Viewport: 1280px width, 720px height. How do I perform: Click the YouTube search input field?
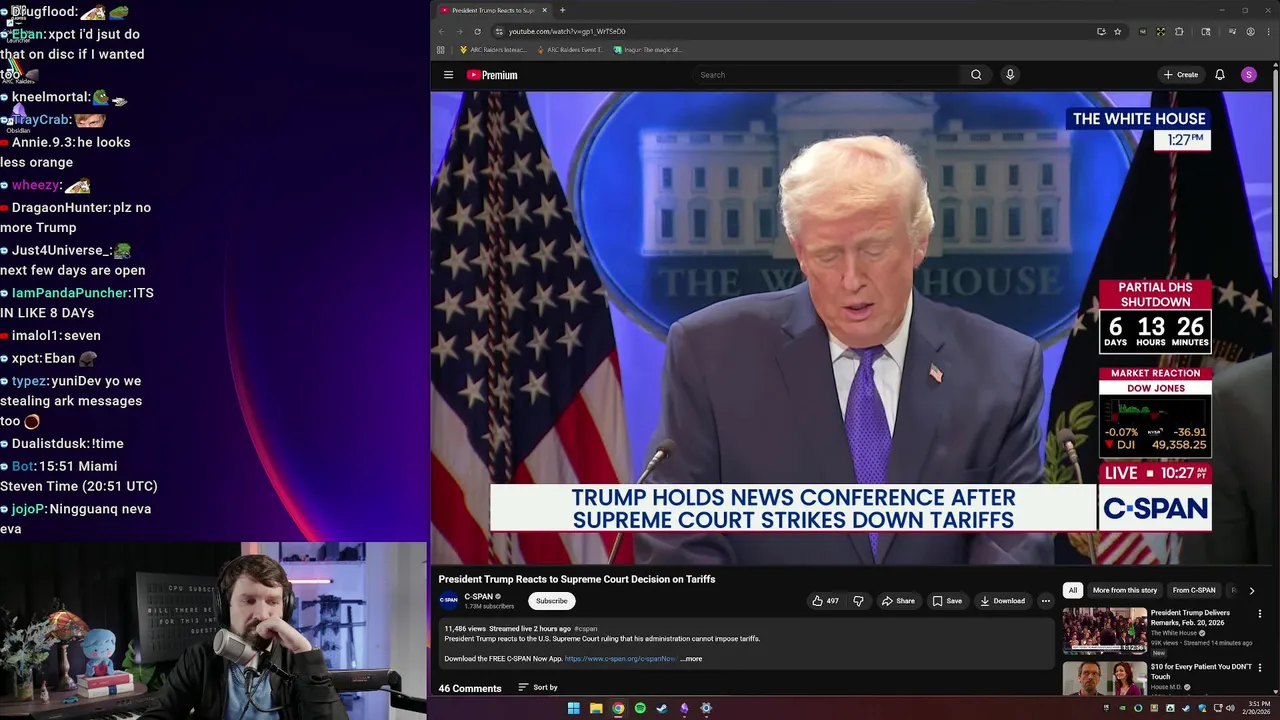click(826, 75)
